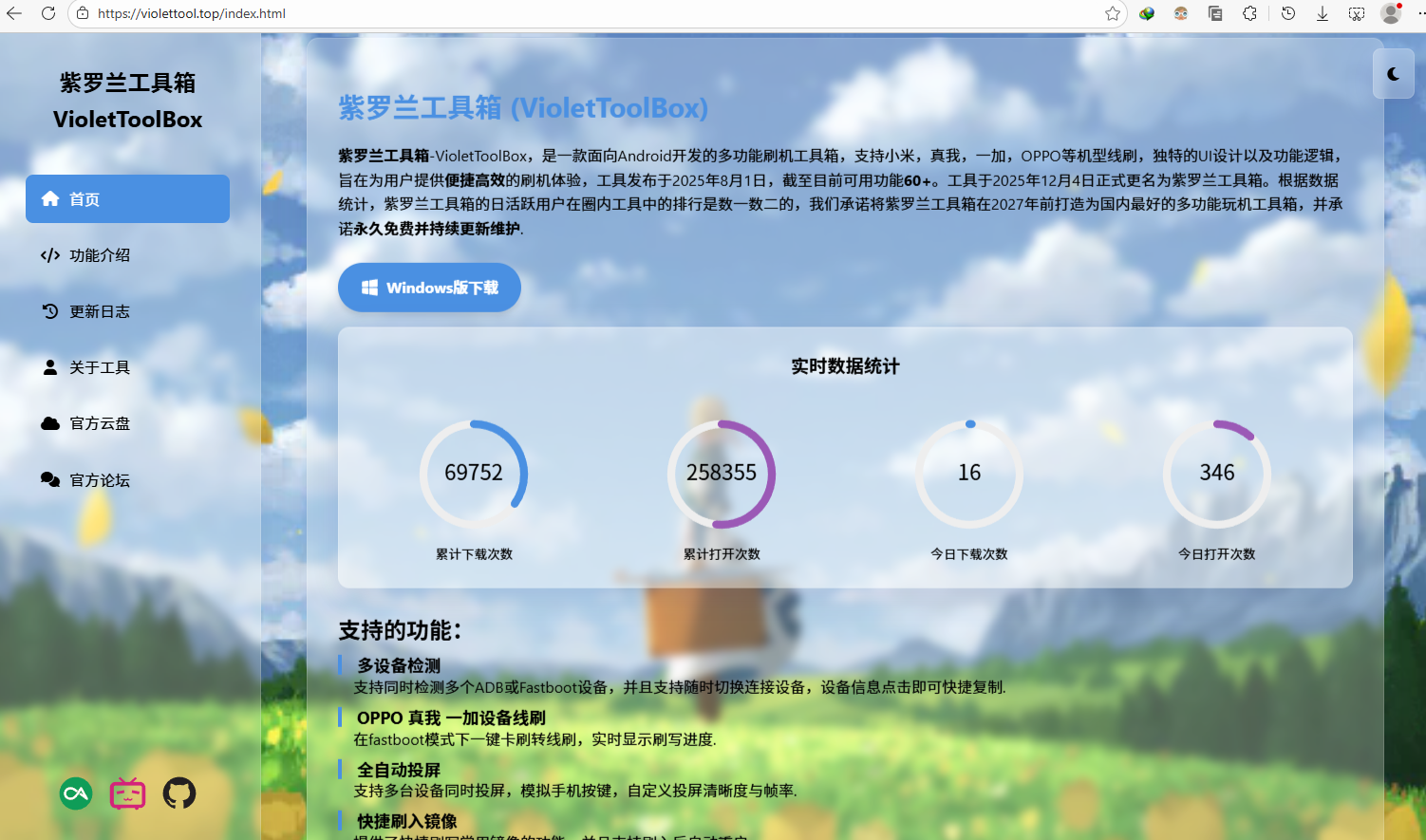
Task: Click the 累计下载次数 circular progress ring
Action: click(x=474, y=473)
